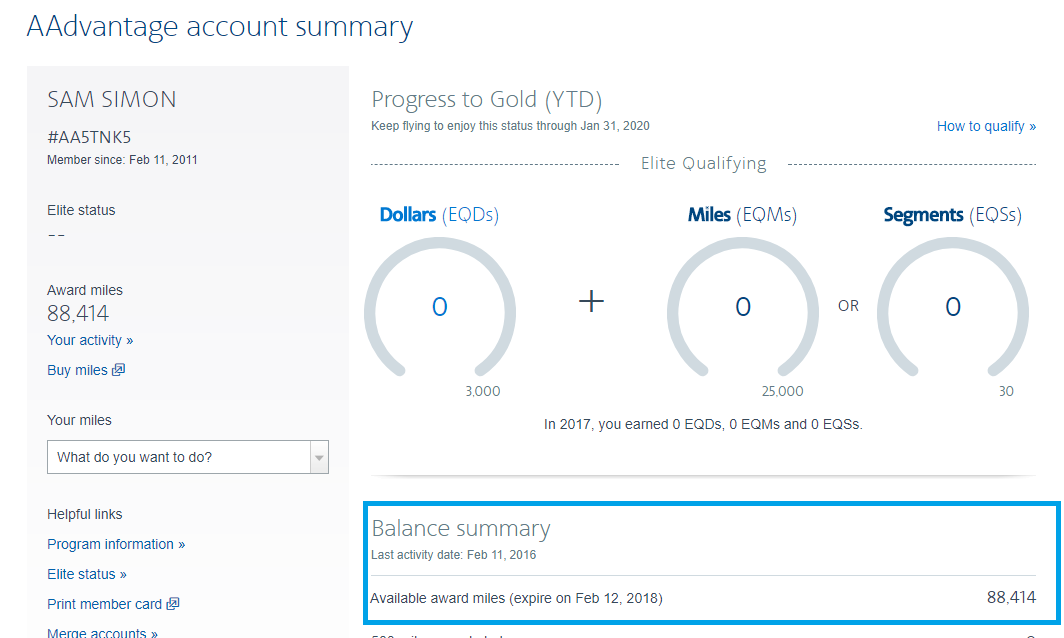The height and width of the screenshot is (638, 1064).
Task: Open 'What do you want to do?' dropdown
Action: [187, 457]
